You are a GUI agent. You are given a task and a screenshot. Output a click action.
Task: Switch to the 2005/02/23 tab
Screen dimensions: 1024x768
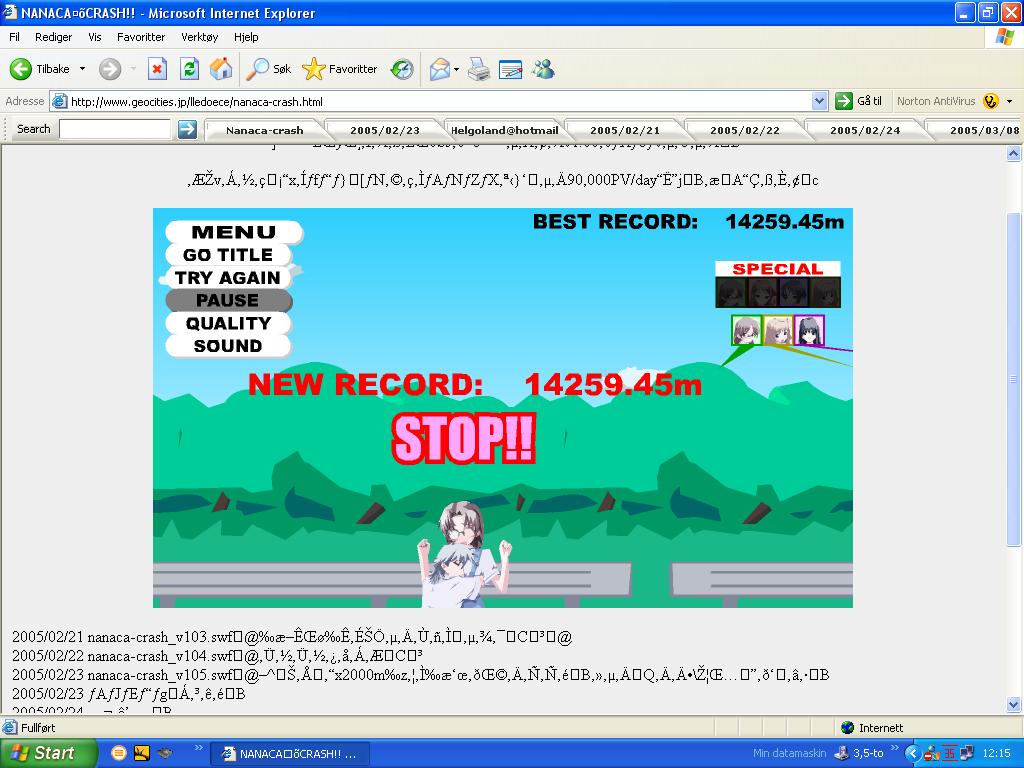(385, 130)
